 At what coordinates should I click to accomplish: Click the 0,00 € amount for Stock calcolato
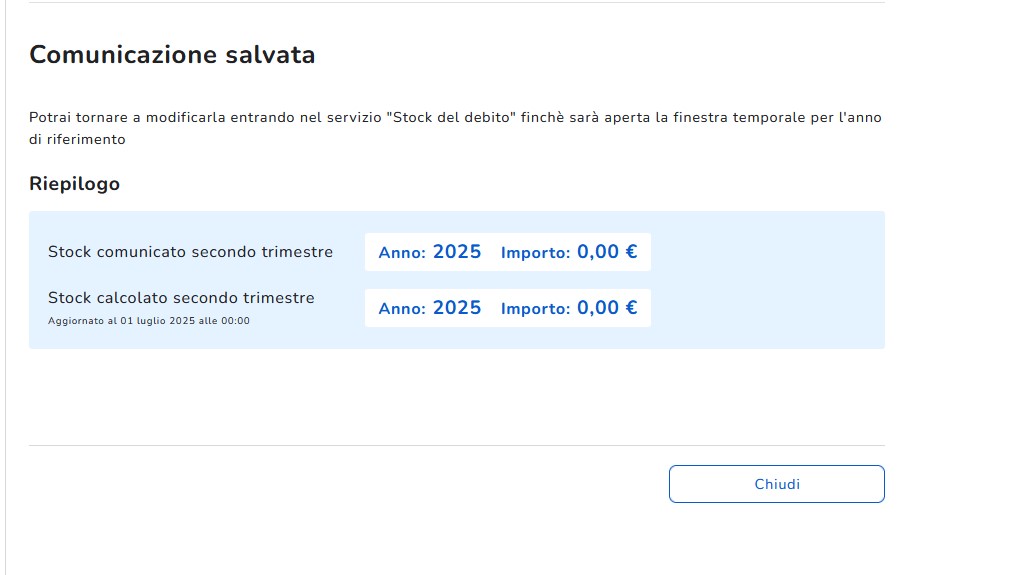click(607, 308)
